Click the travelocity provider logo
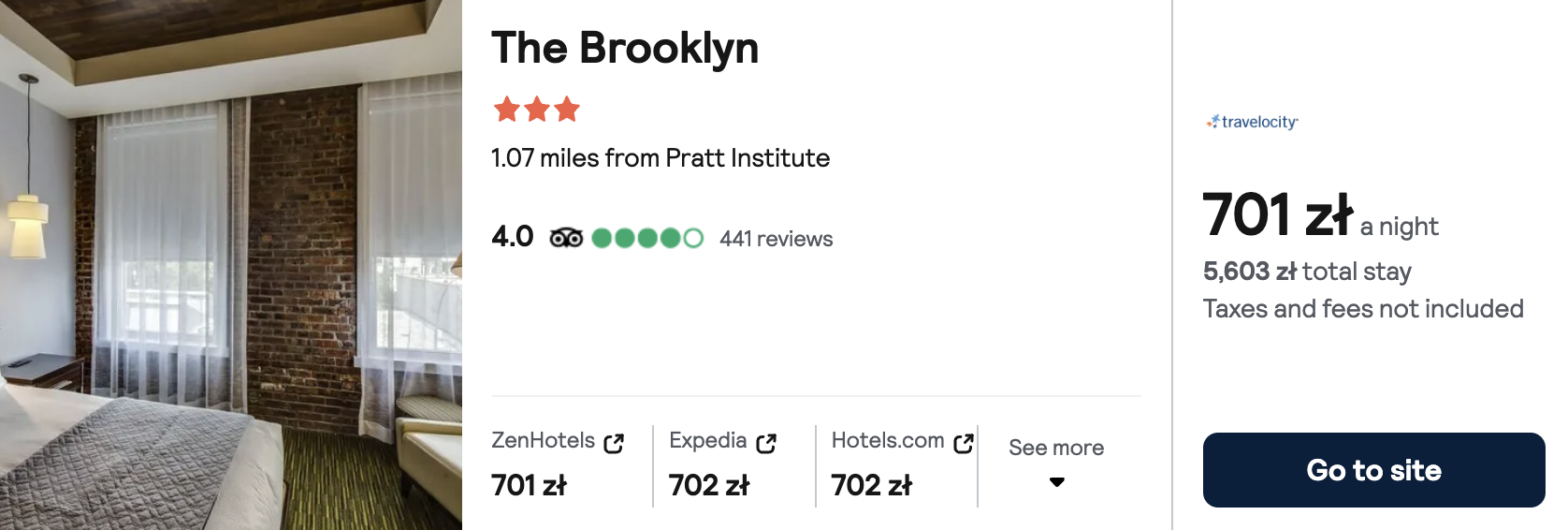Viewport: 1568px width, 530px height. (1252, 122)
